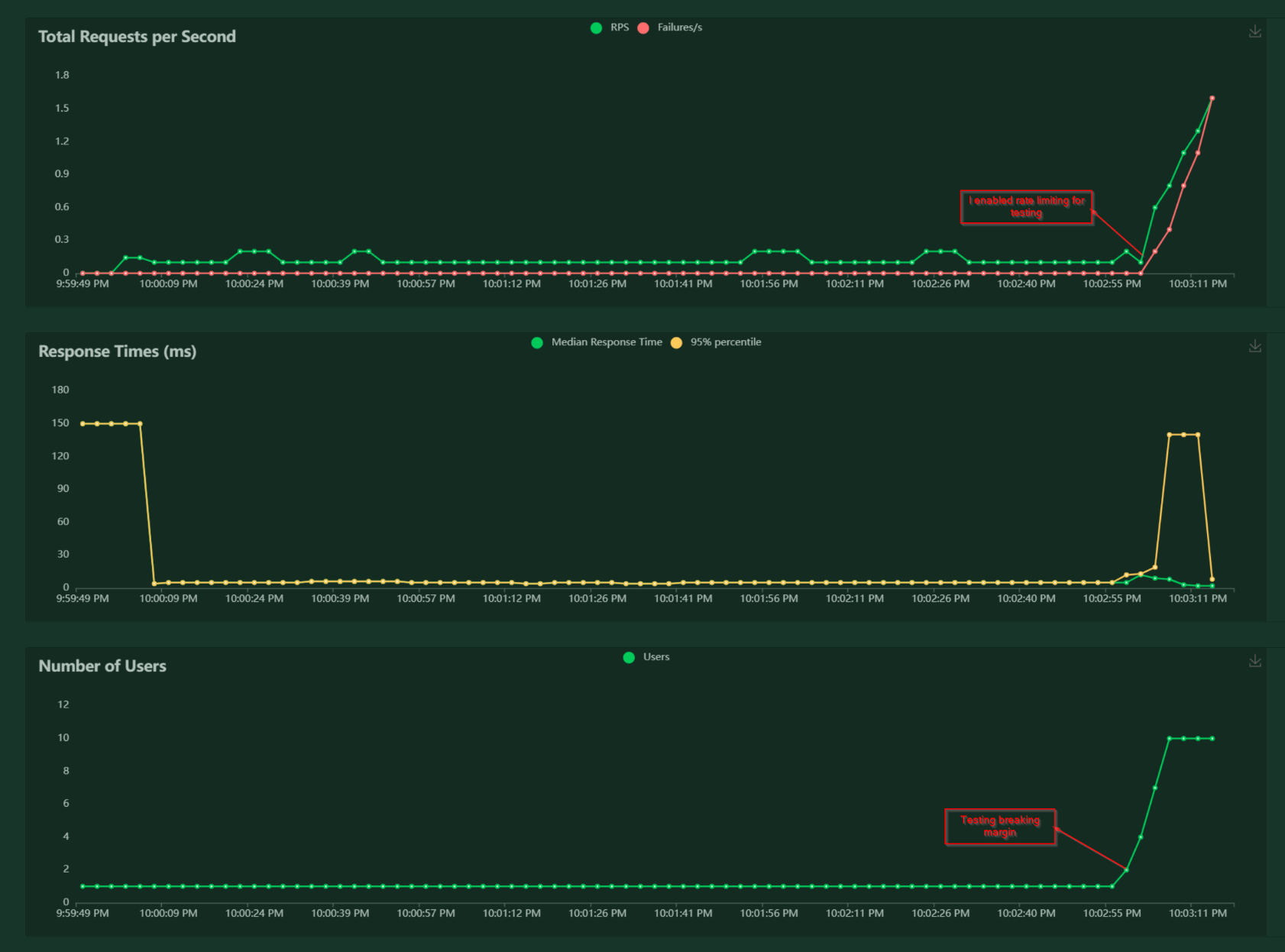Select the peak RPS data point near 10:03:11 PM

[x=1213, y=99]
